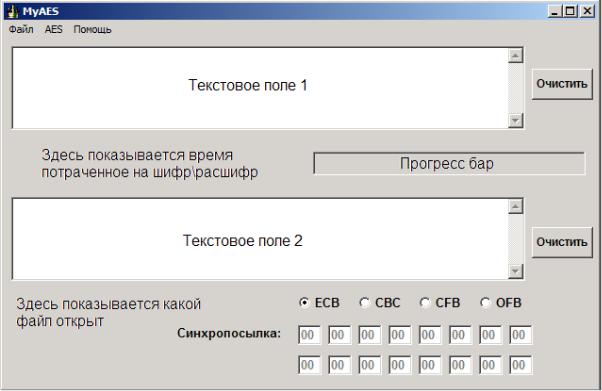Switch to OFB cipher mode
This screenshot has width=602, height=391.
coord(485,303)
